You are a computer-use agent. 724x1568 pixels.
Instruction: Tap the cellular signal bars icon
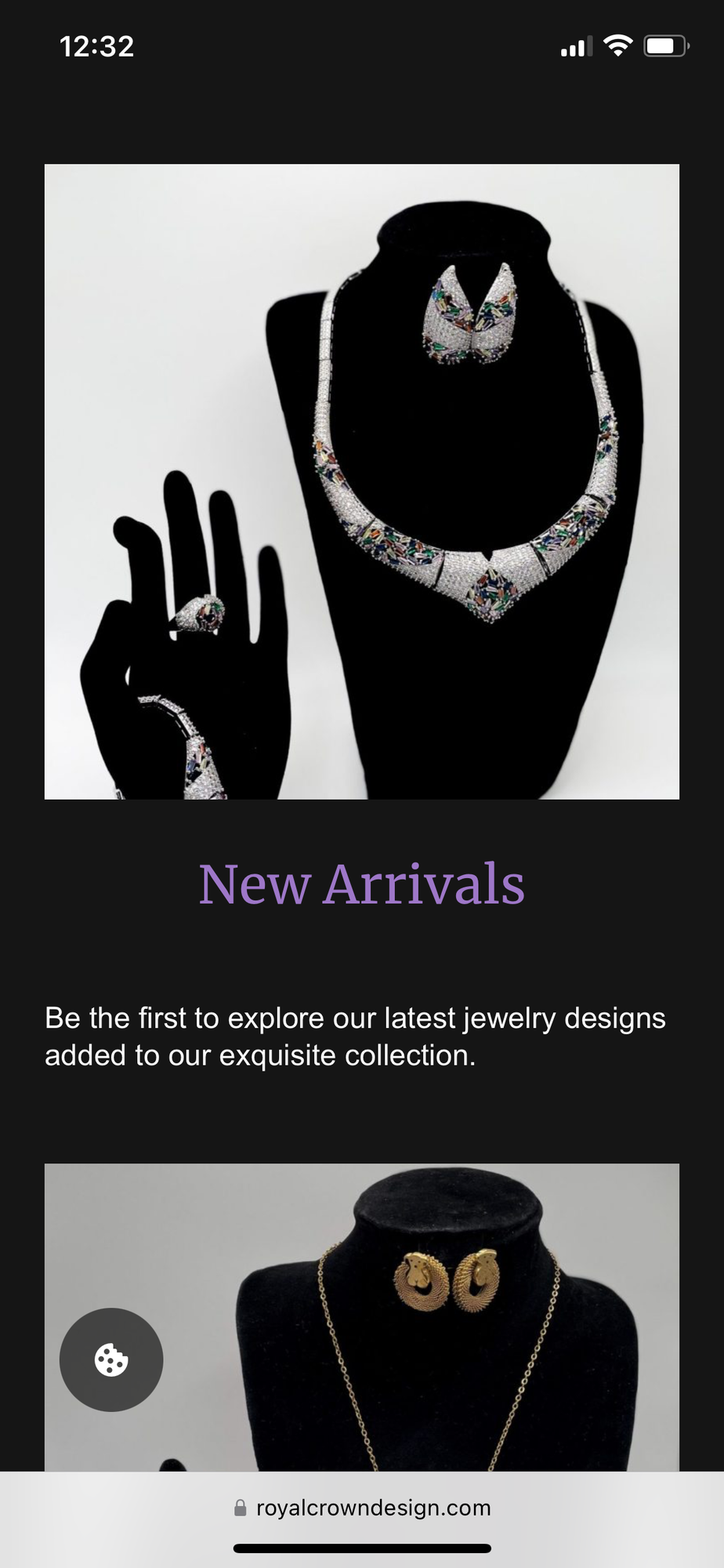576,46
